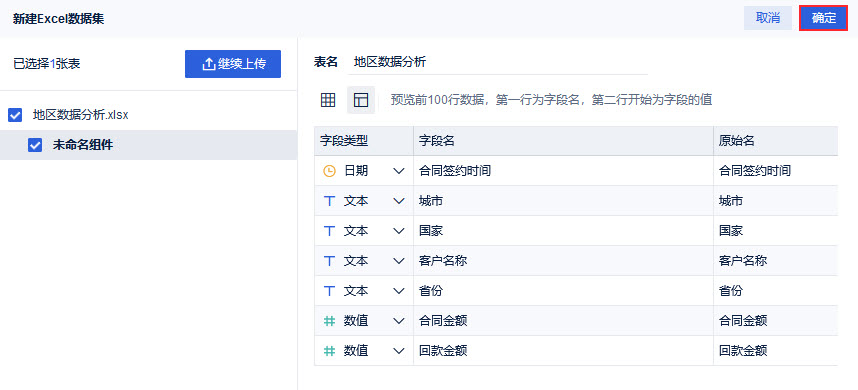Click the 回款金额 original name cell
Viewport: 858px width, 390px height.
pos(775,351)
